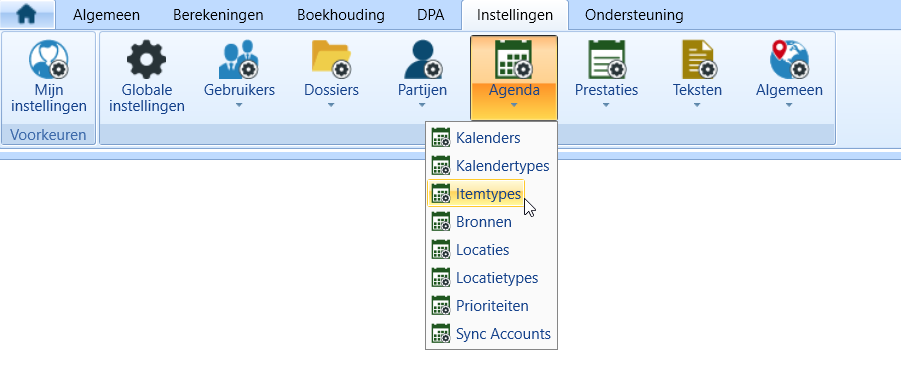Viewport: 901px width, 375px height.
Task: Open Sync Accounts menu entry
Action: tap(491, 334)
